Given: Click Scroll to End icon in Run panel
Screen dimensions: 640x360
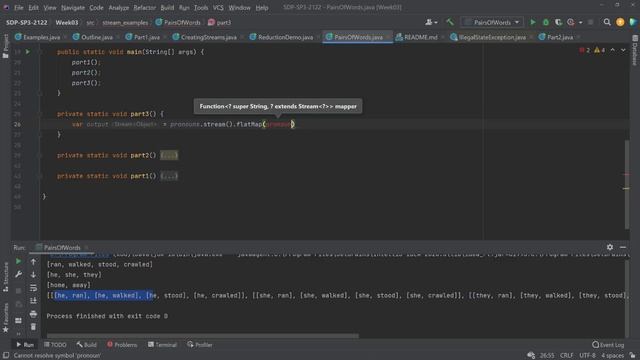Looking at the screenshot, I should (33, 301).
